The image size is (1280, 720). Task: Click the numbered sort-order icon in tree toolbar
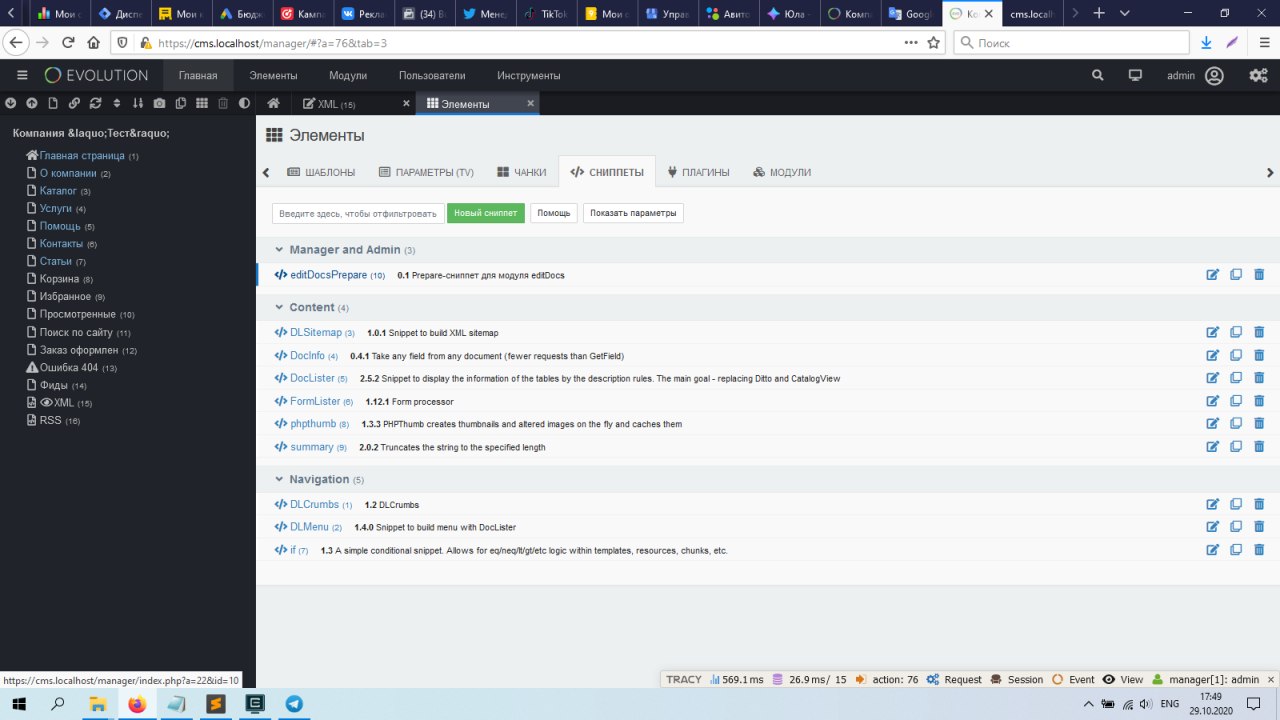point(138,103)
